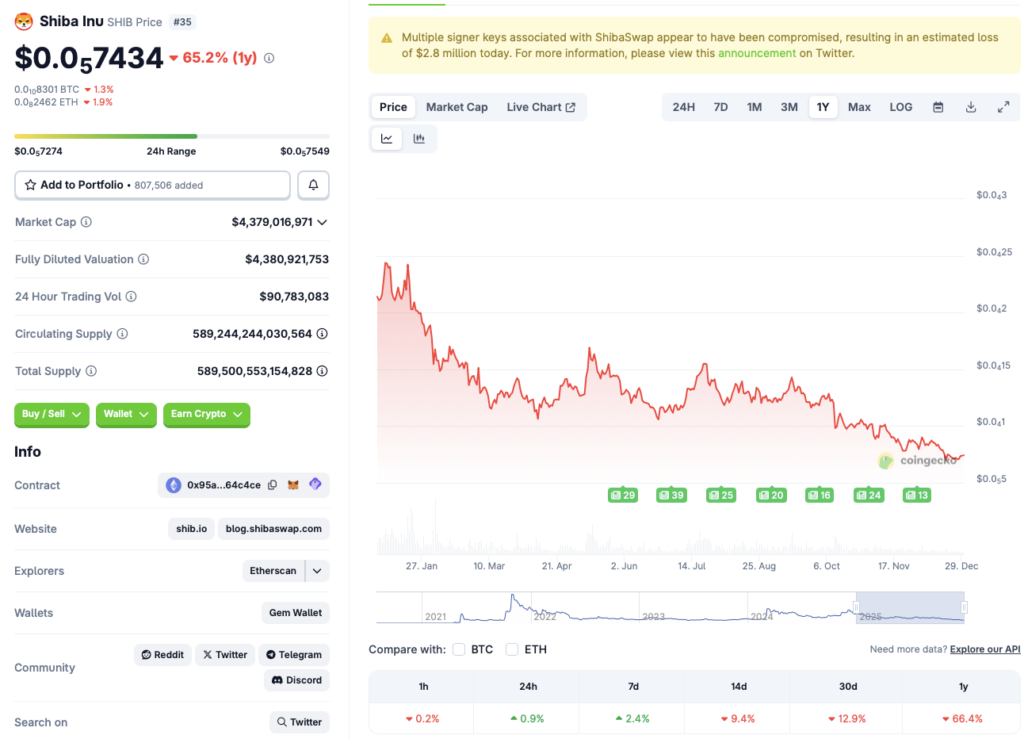
Task: Expand the chart to fullscreen
Action: point(1004,106)
